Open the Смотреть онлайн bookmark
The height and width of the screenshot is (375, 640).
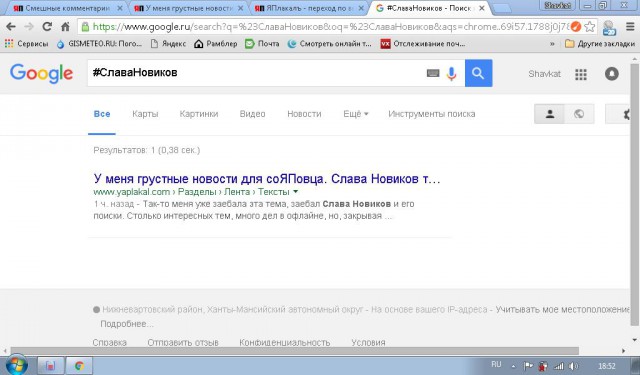pos(330,44)
